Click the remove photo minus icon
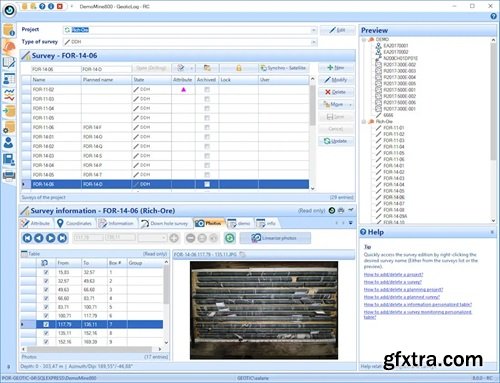 (190, 238)
